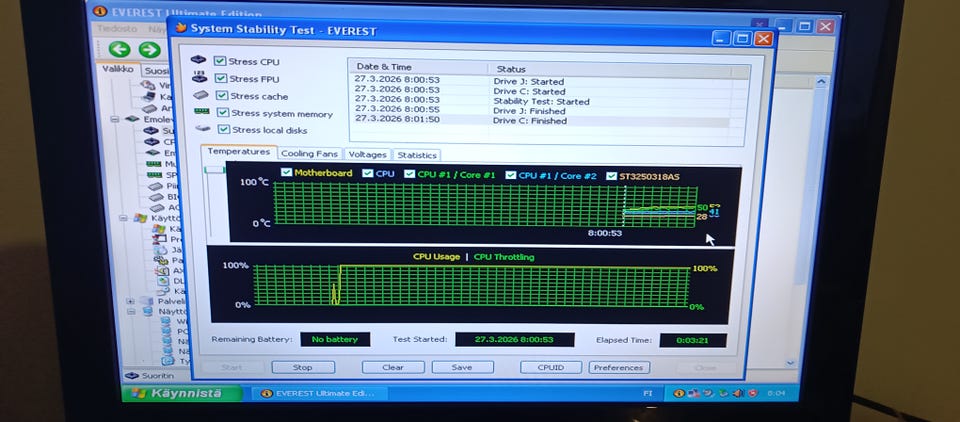Open the Preferences dialog
Screen dimensions: 960x422
618,367
